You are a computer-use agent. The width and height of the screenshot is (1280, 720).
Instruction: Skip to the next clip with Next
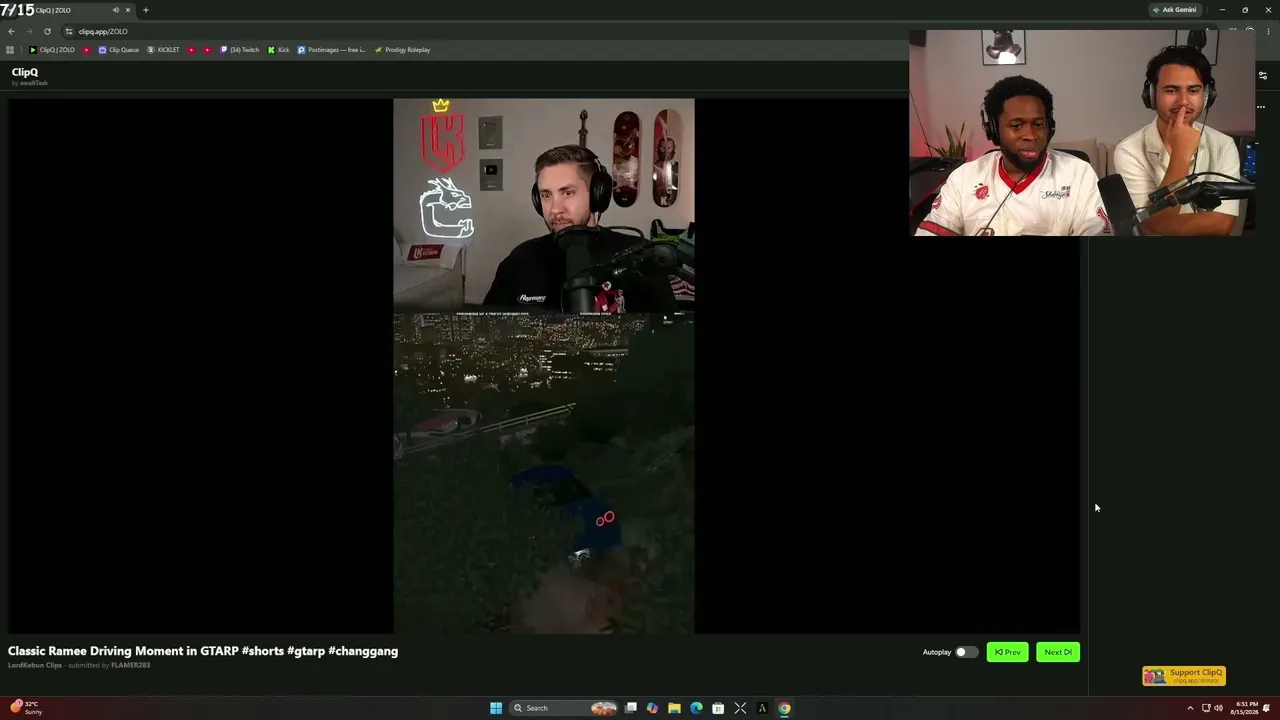[x=1058, y=652]
